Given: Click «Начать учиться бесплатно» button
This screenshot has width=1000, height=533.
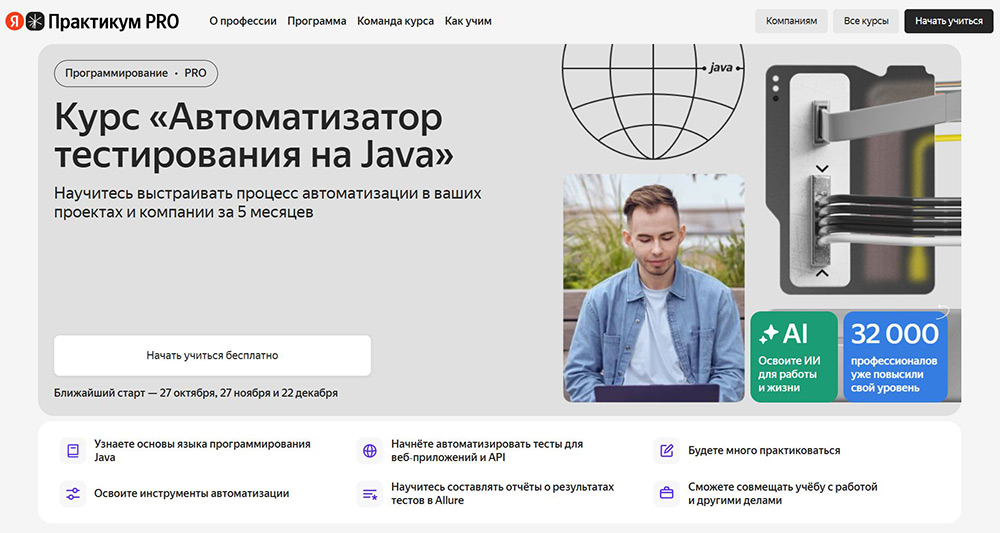Looking at the screenshot, I should pos(212,355).
